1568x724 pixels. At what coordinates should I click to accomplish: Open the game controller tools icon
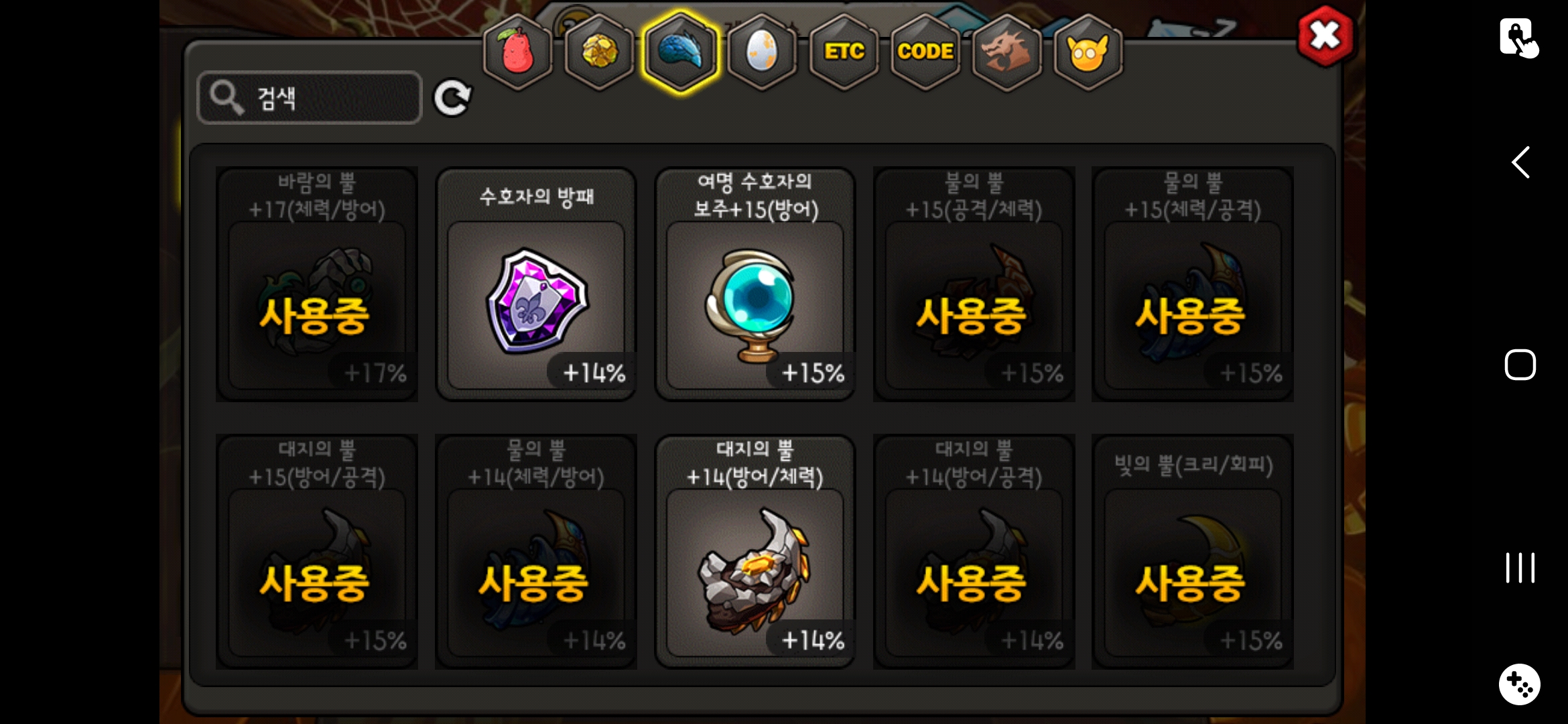point(1519,684)
